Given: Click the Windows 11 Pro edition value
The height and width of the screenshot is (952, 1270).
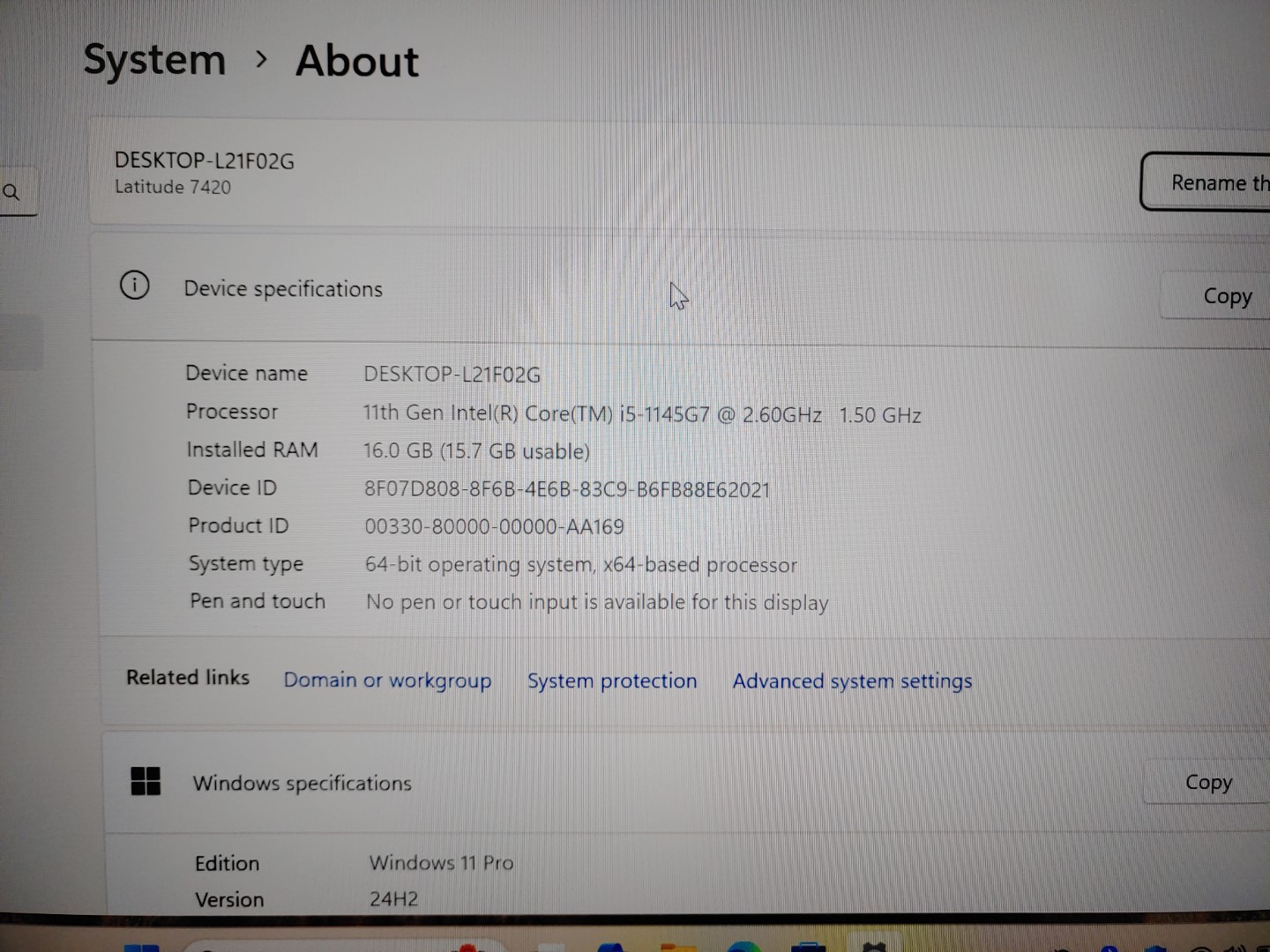Looking at the screenshot, I should pyautogui.click(x=441, y=863).
